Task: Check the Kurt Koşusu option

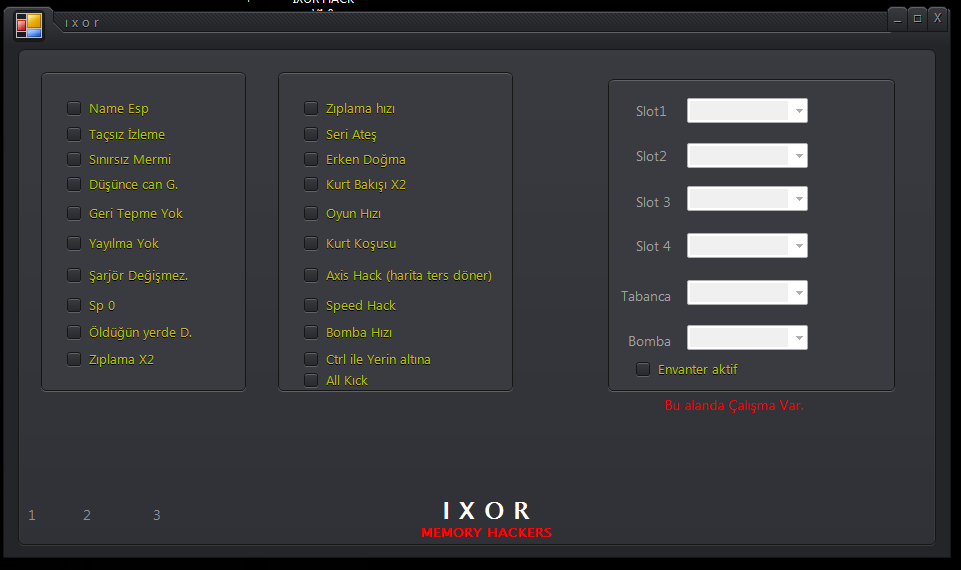Action: (x=311, y=243)
